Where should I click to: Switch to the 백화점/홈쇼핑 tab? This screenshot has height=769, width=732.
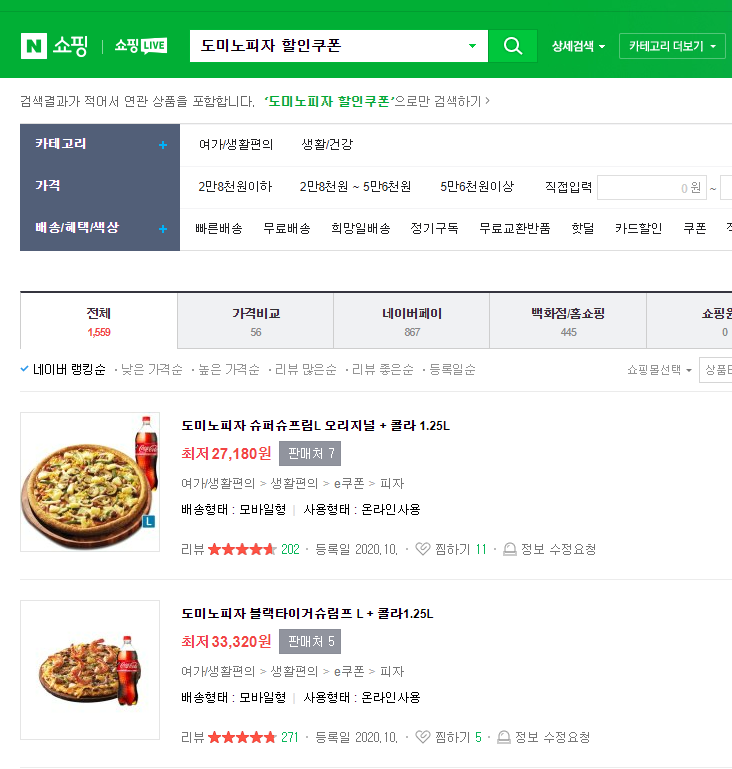pyautogui.click(x=568, y=321)
